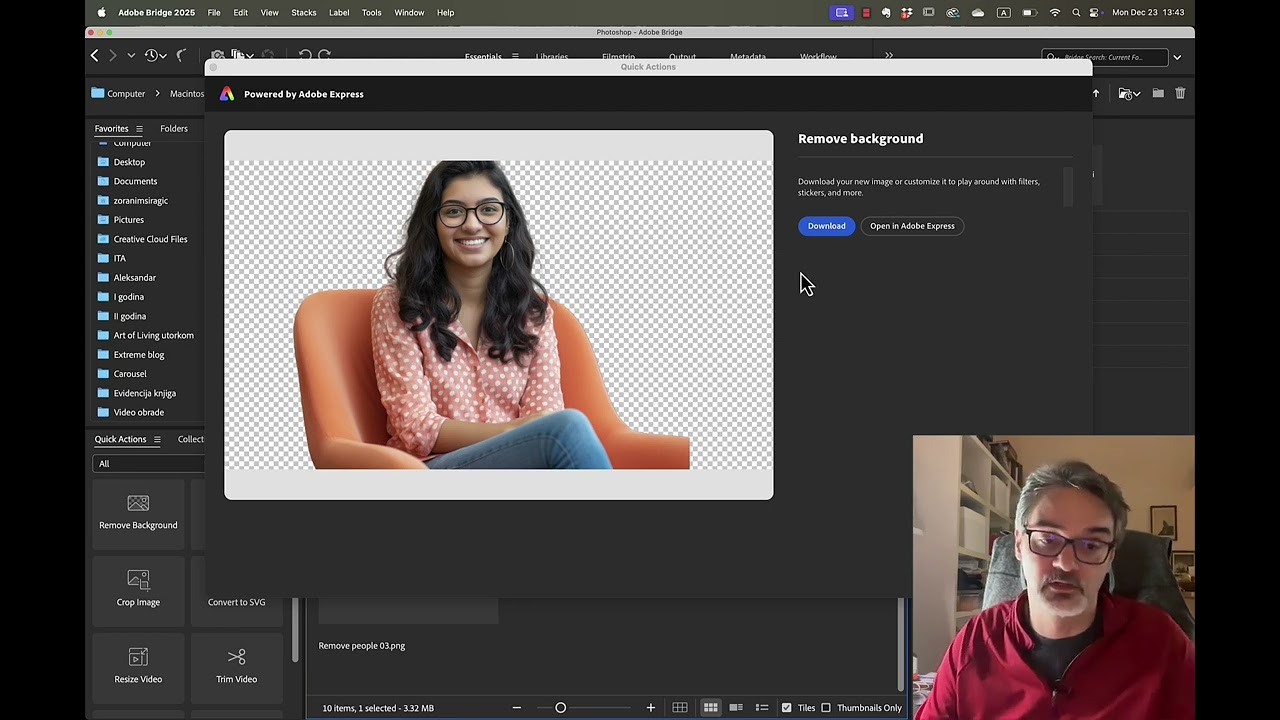The width and height of the screenshot is (1280, 720).
Task: Rotate 90 degrees clockwise icon
Action: click(324, 56)
